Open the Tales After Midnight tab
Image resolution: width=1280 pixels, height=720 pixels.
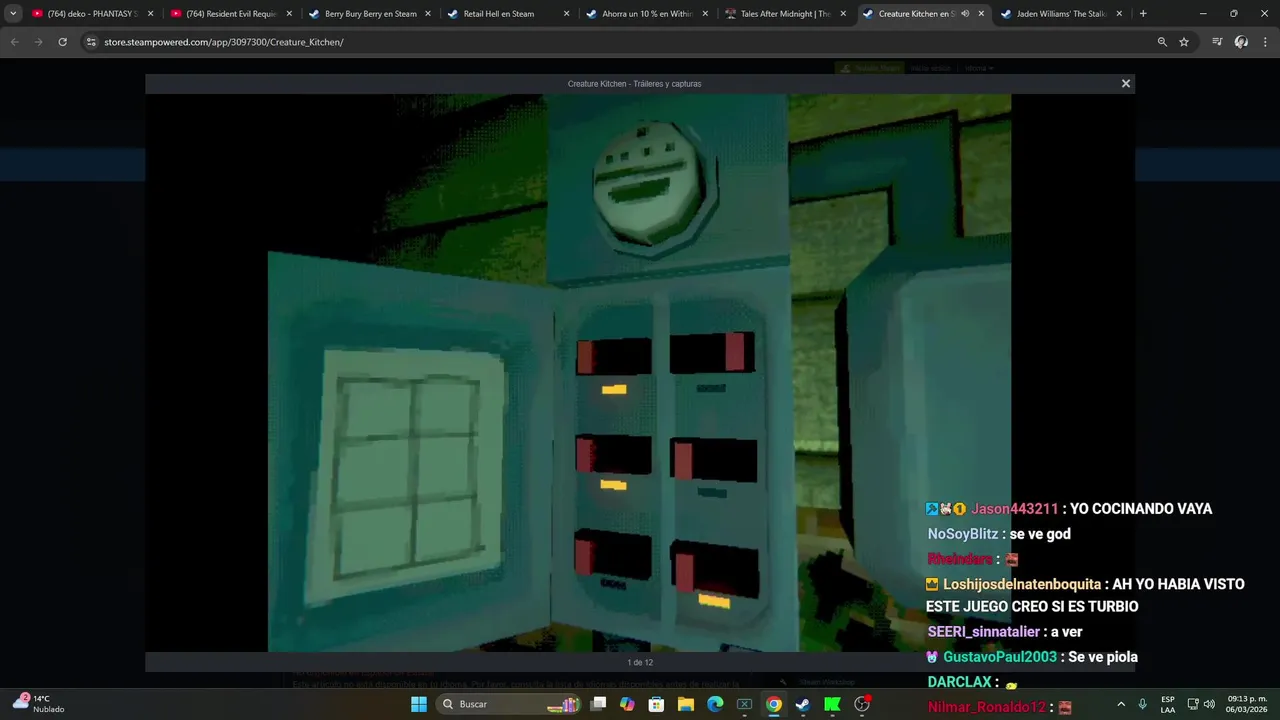click(783, 14)
